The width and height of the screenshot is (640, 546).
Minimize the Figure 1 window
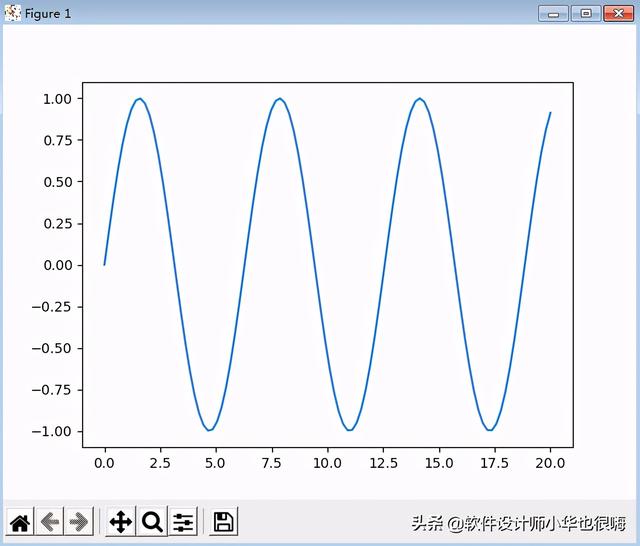[553, 14]
